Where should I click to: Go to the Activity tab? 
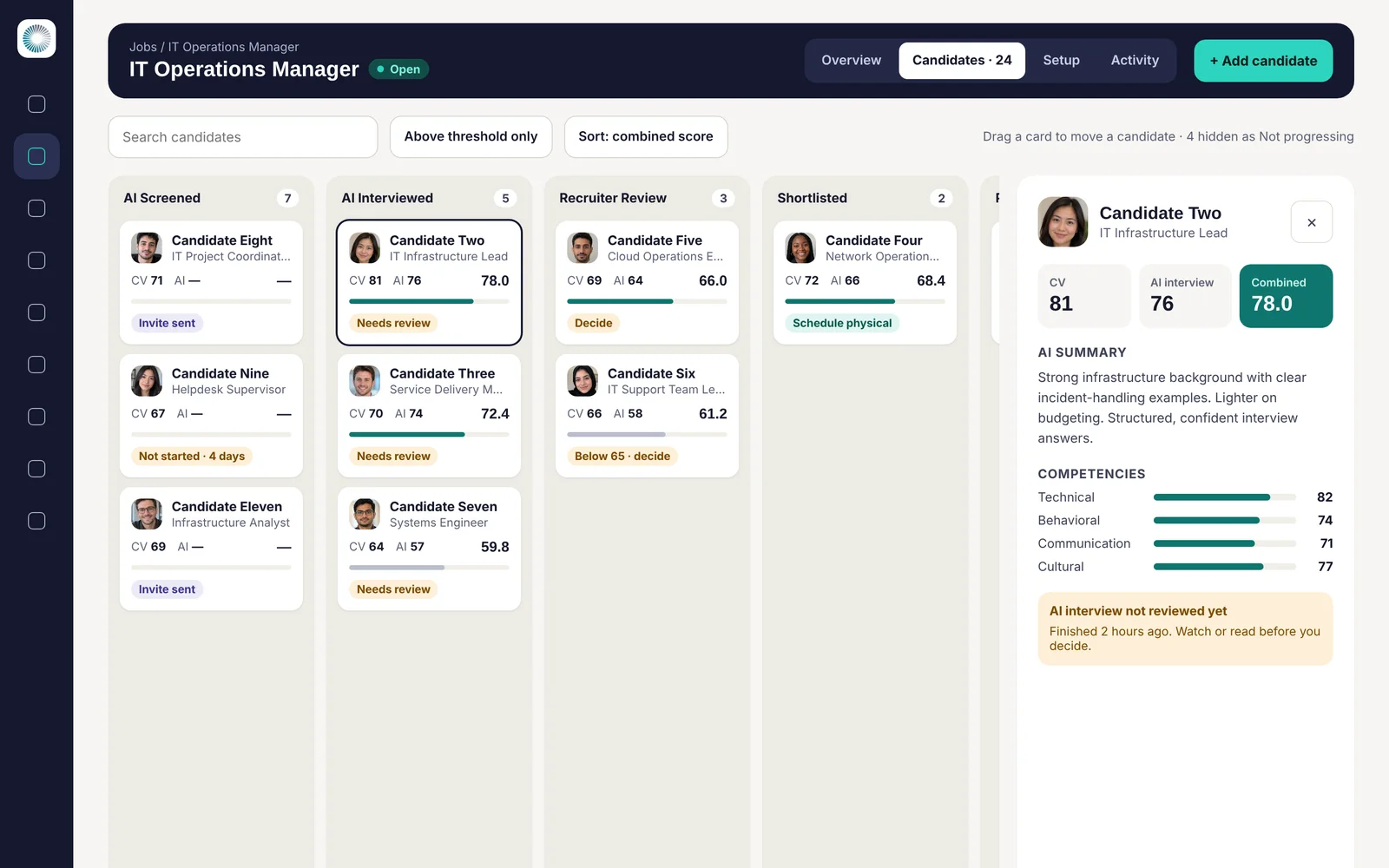(1135, 61)
